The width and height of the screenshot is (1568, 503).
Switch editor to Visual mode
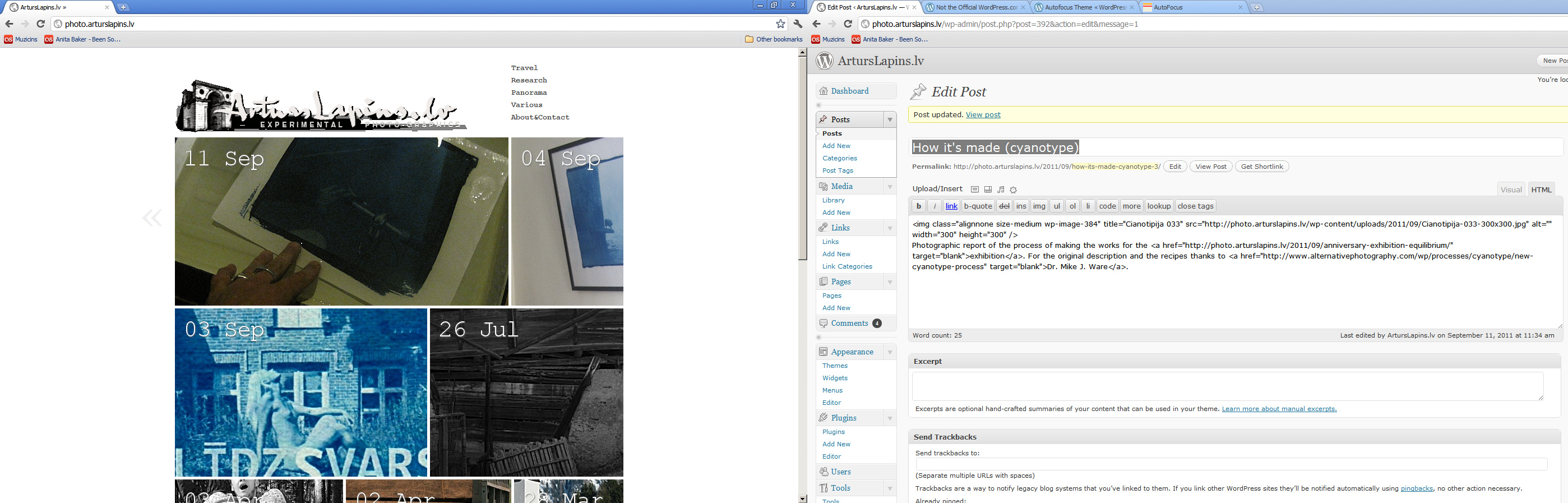point(1511,190)
